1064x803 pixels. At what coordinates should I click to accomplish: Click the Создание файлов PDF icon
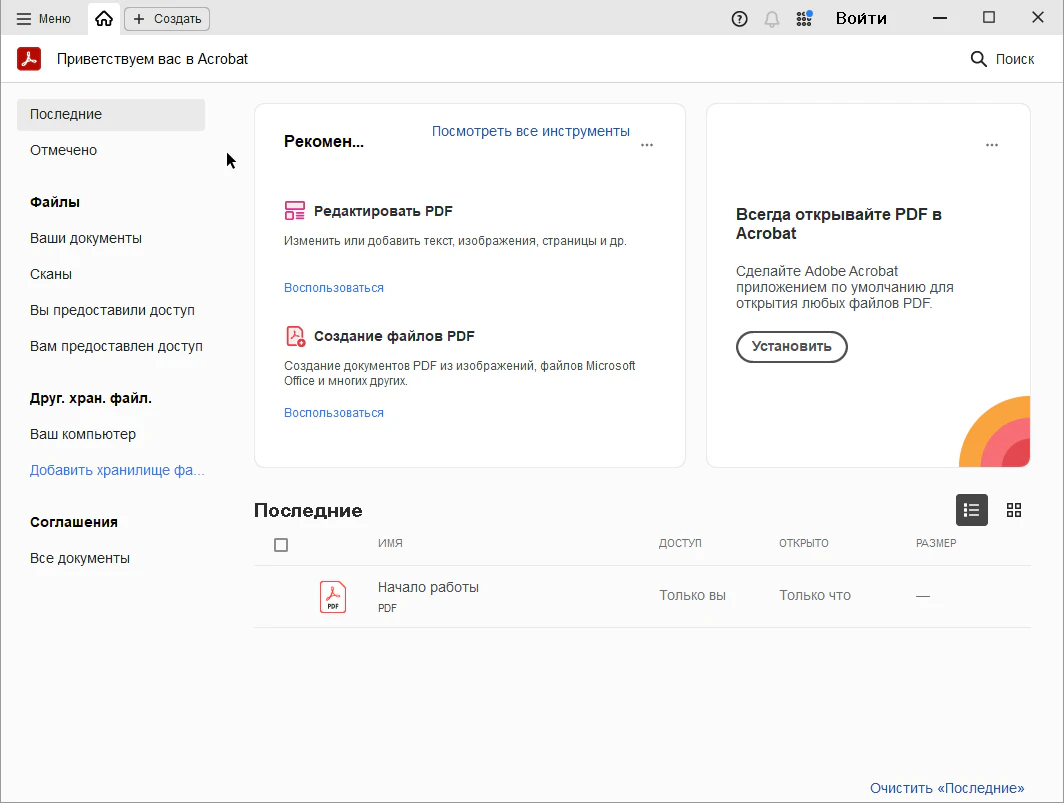click(x=295, y=336)
